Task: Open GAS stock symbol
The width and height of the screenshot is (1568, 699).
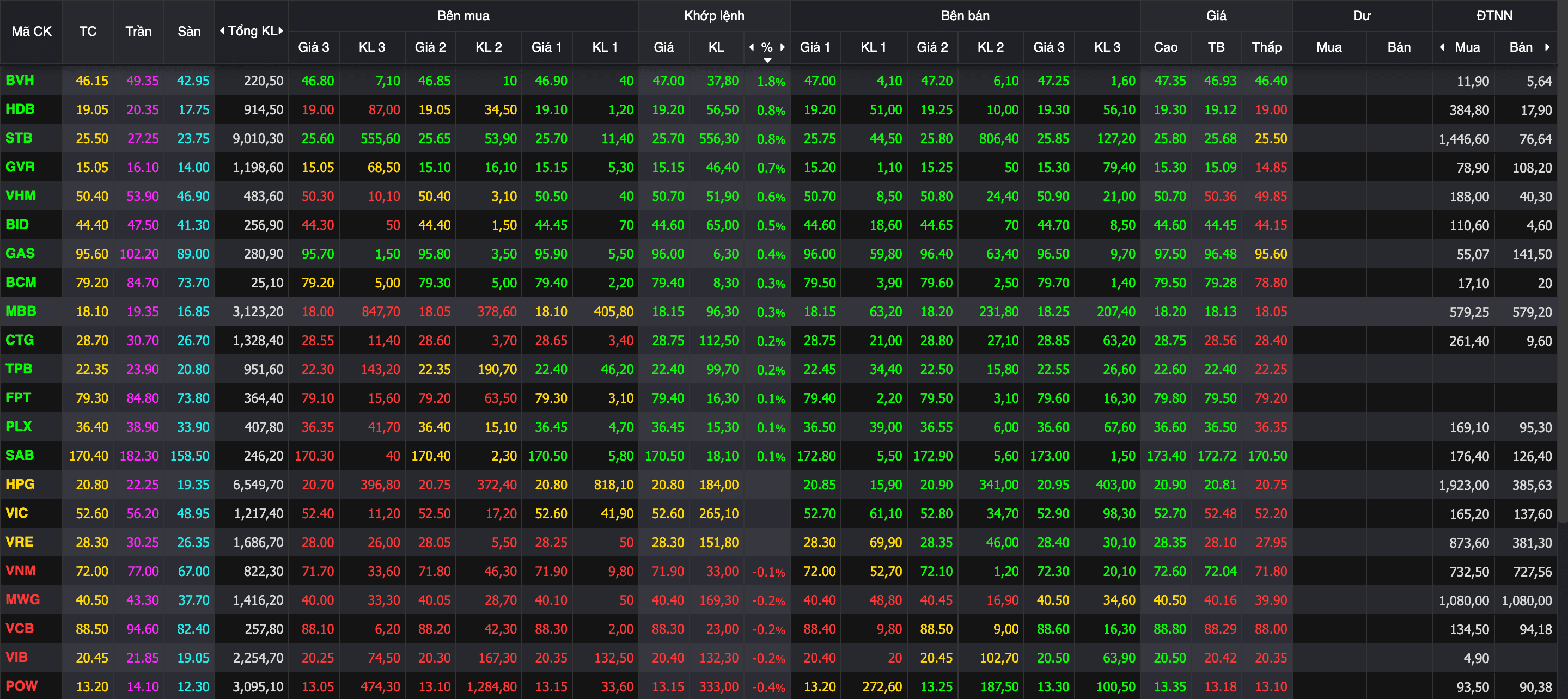Action: point(20,254)
